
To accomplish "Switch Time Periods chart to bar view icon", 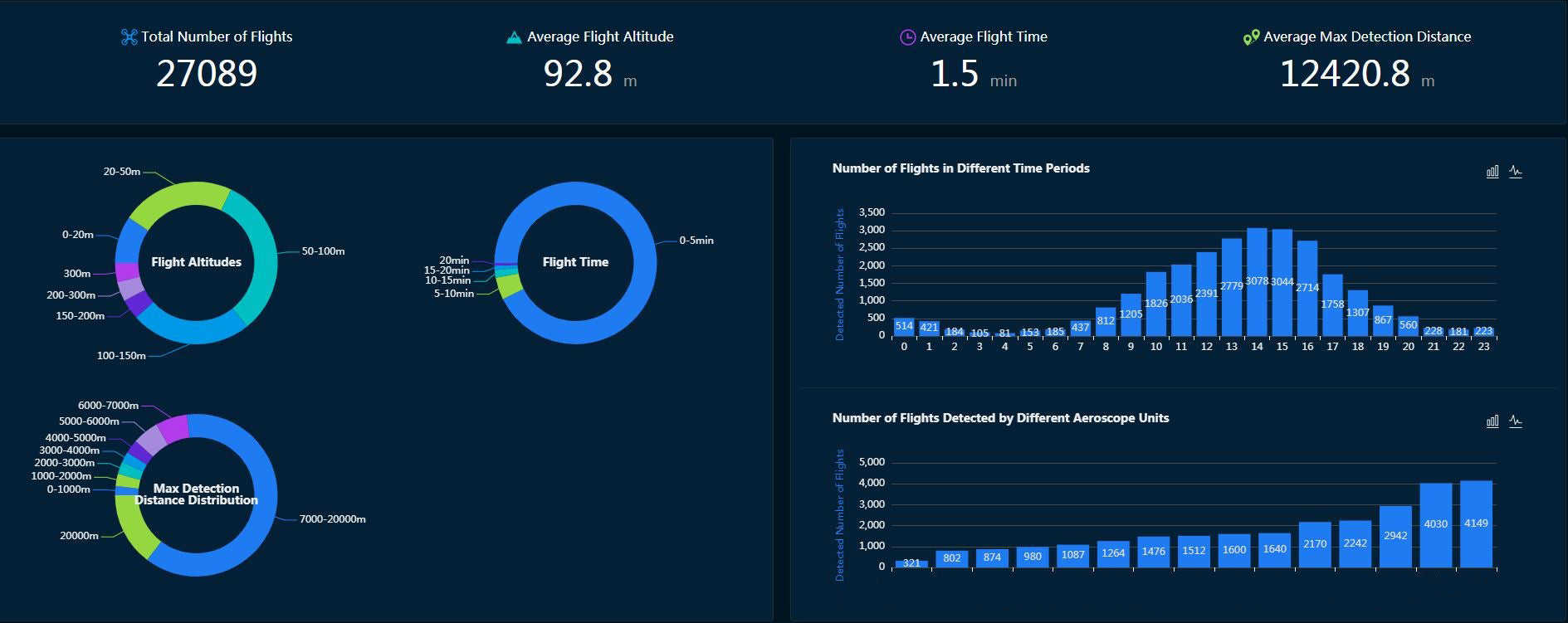I will [x=1492, y=172].
